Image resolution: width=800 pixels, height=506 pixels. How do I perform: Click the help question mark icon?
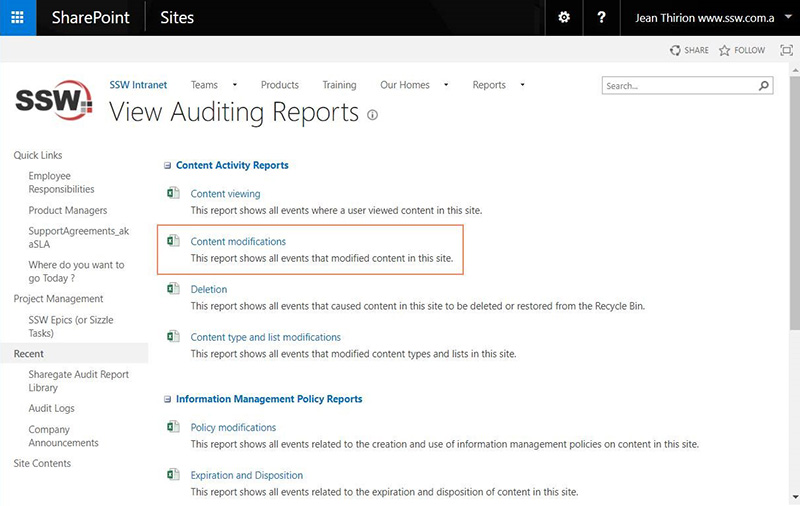click(601, 18)
